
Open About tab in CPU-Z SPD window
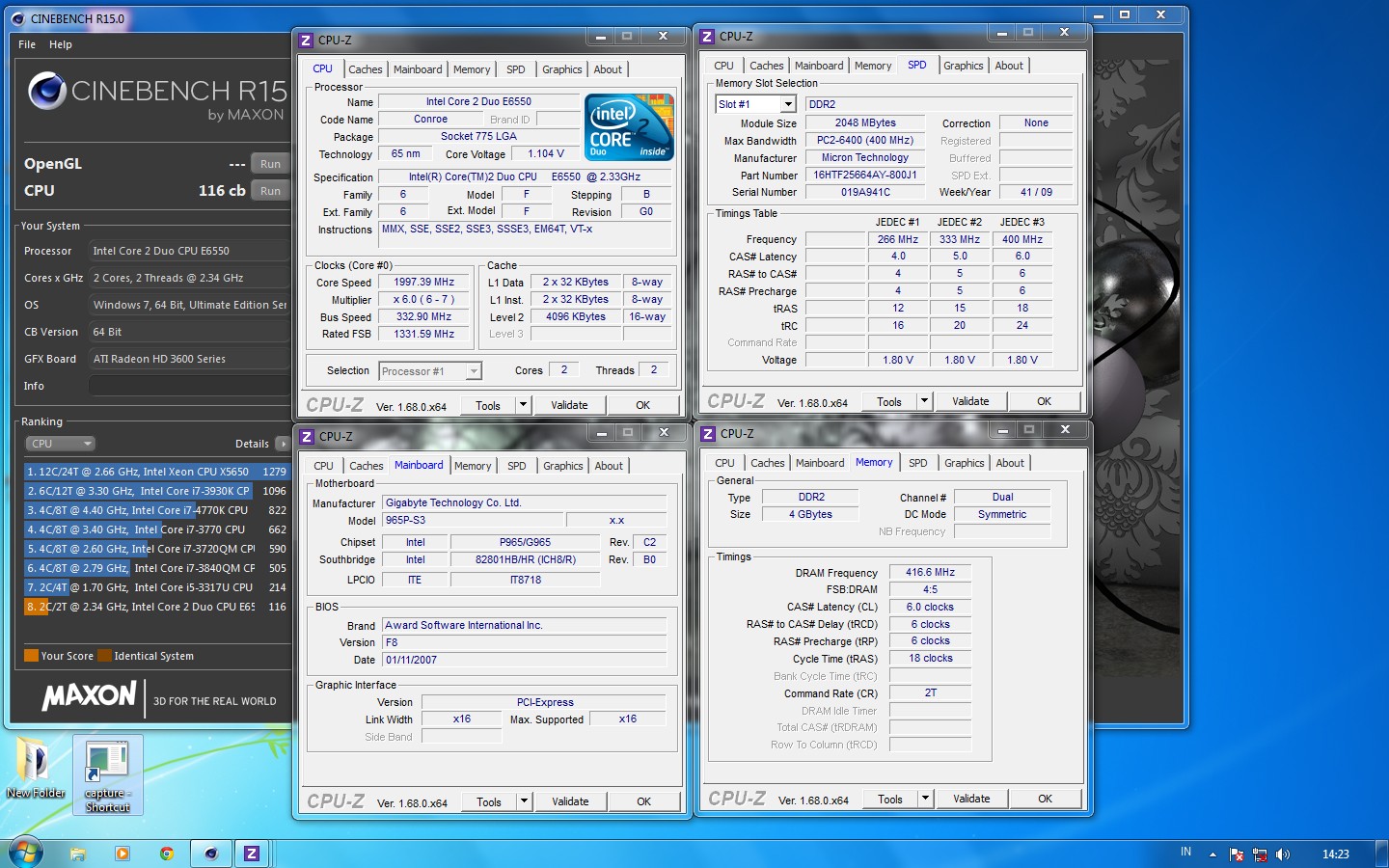point(1009,66)
